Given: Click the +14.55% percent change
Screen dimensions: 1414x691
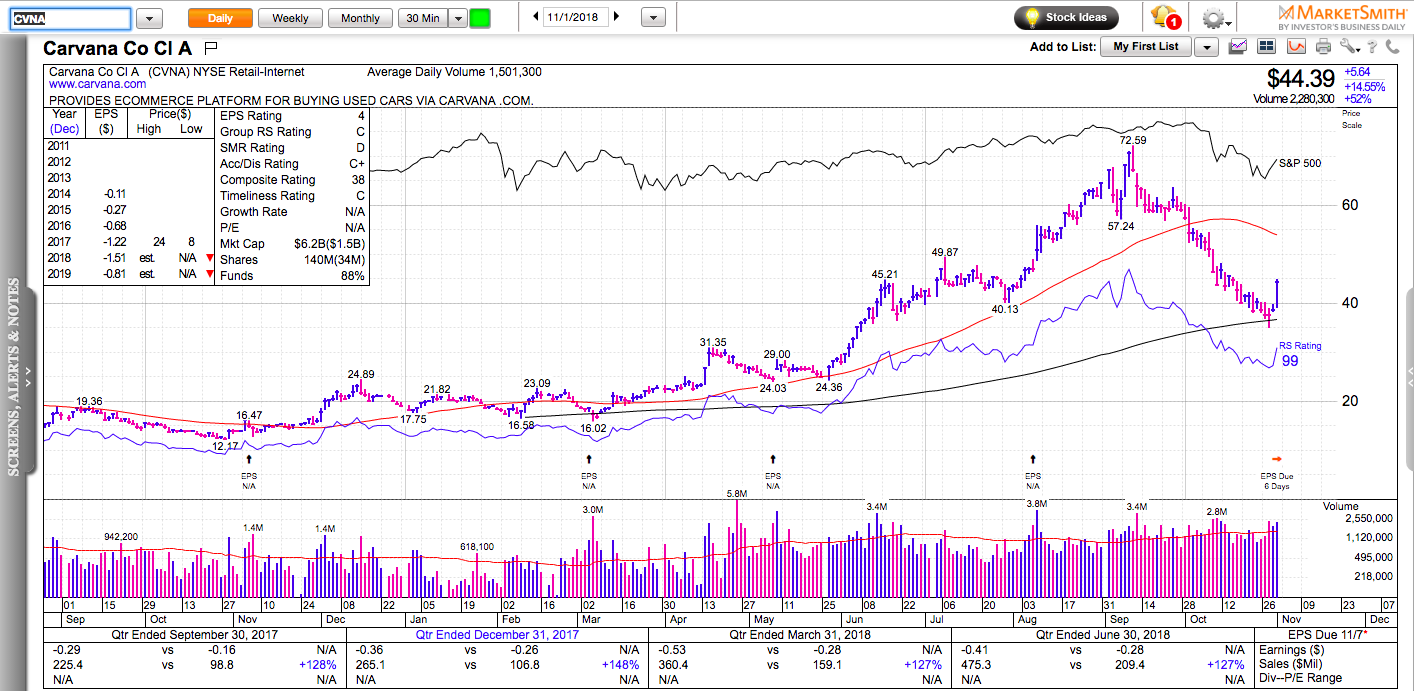Looking at the screenshot, I should click(x=1365, y=87).
